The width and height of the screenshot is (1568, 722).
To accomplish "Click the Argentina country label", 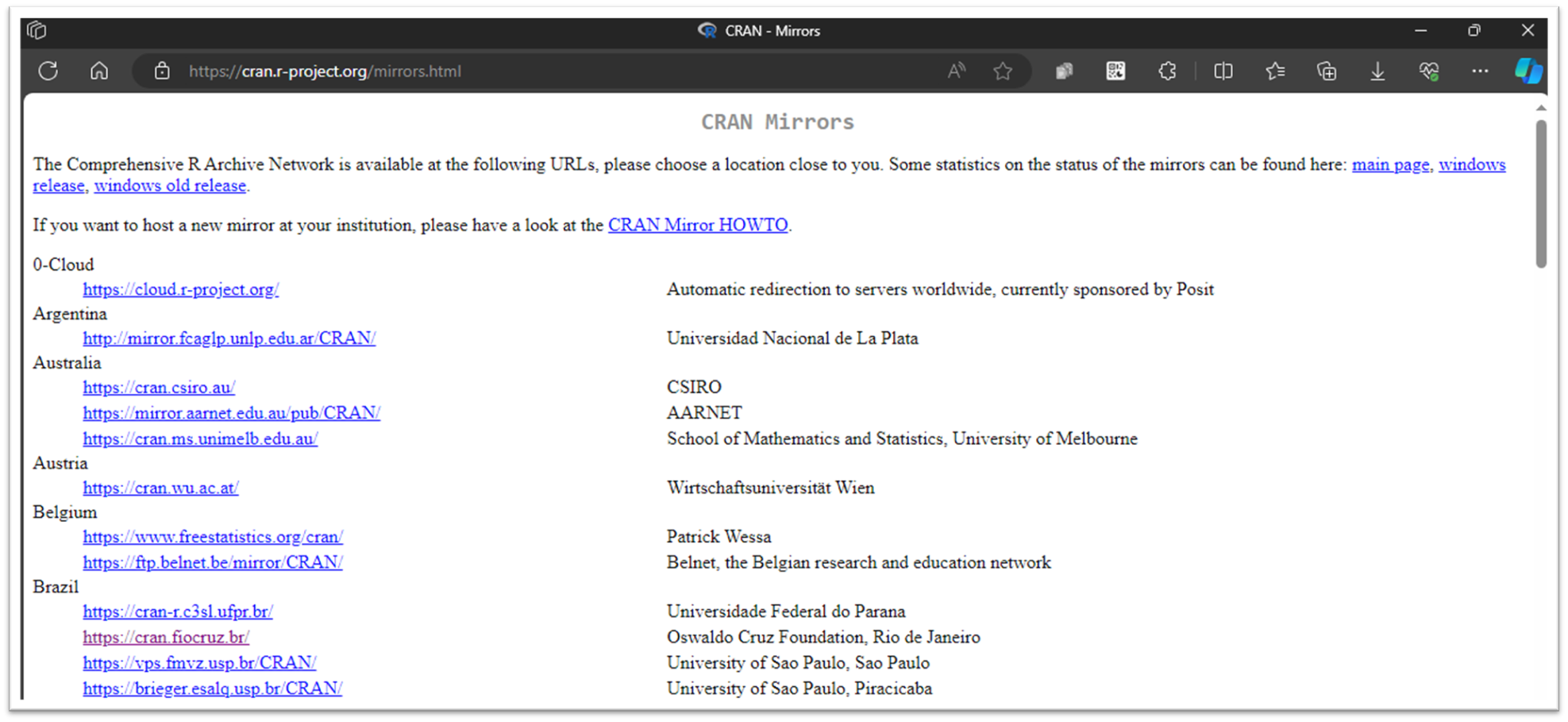I will click(70, 314).
